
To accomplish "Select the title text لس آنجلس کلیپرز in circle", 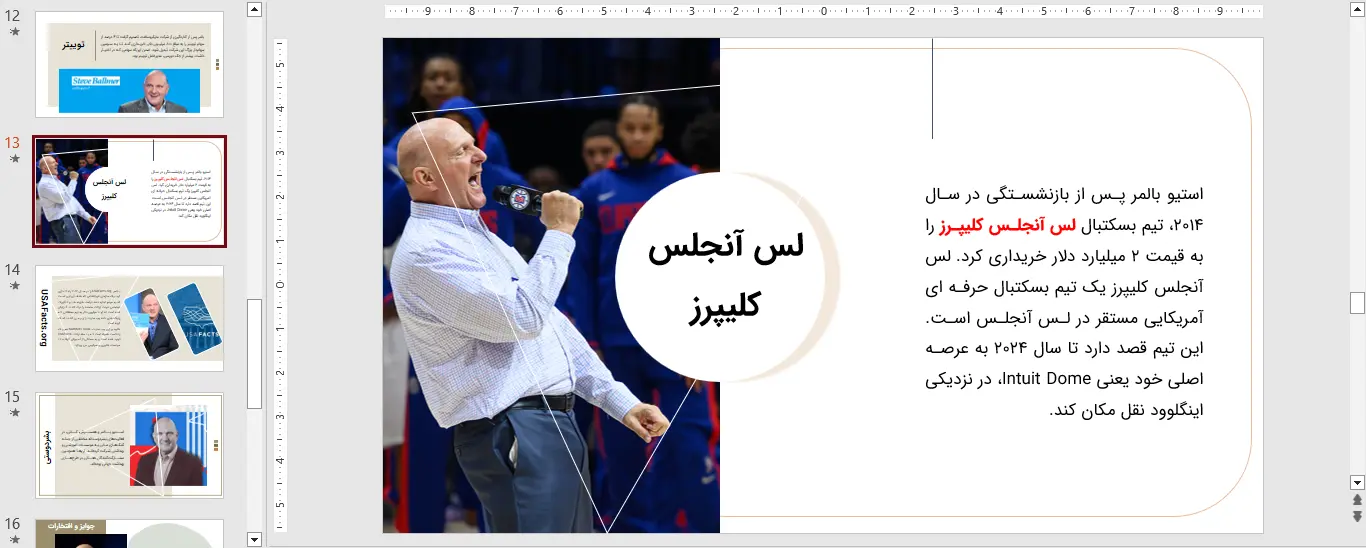I will click(x=726, y=277).
